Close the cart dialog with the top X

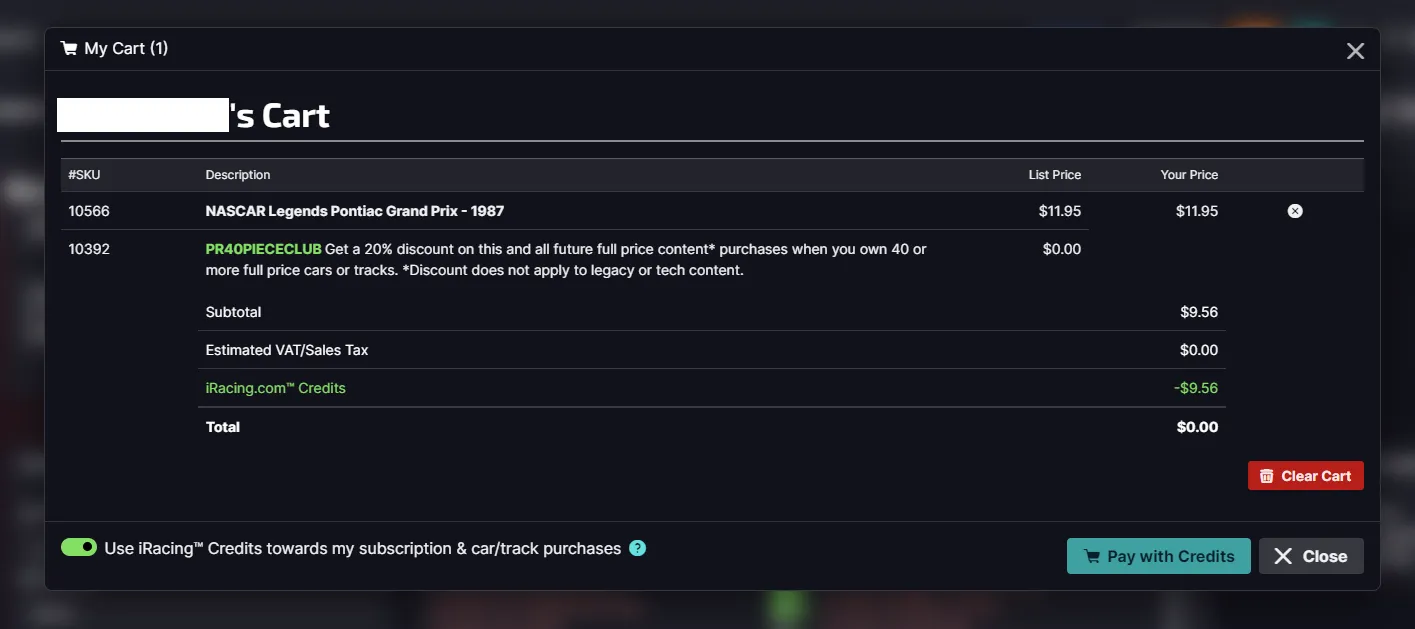pos(1355,51)
